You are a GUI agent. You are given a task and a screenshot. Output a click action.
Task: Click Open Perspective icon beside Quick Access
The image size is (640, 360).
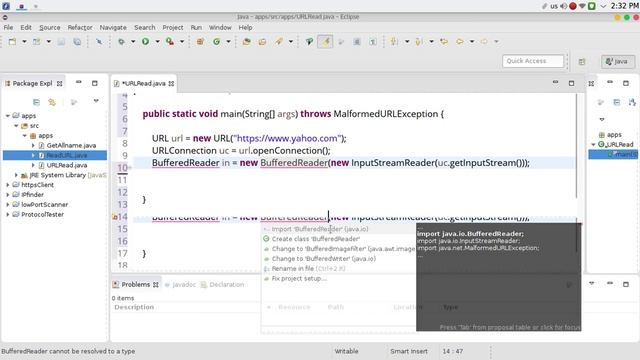tap(582, 62)
